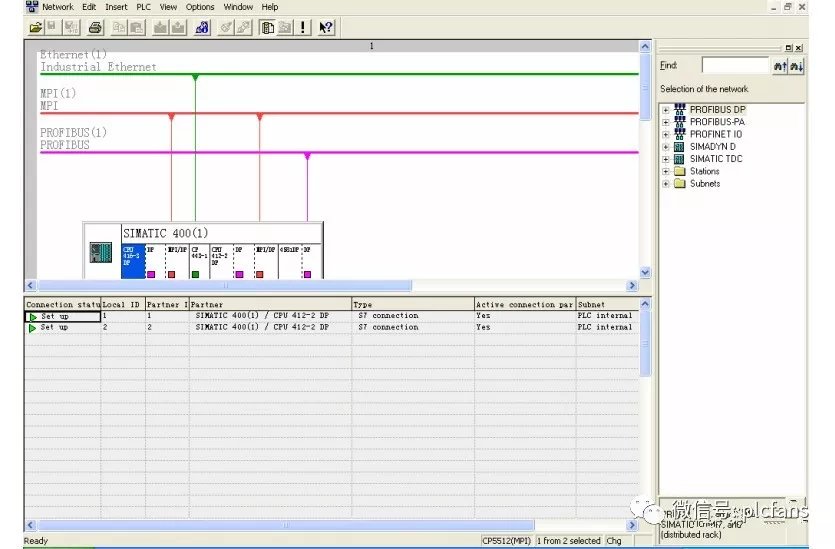Click the Find text input field

coord(735,66)
